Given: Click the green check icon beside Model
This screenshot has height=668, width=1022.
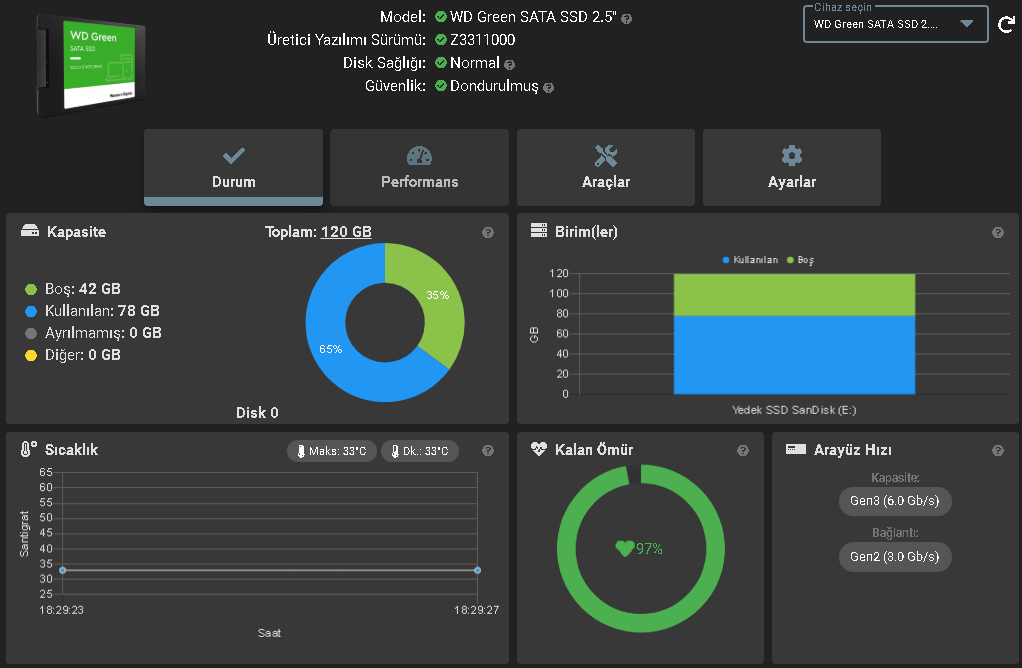Looking at the screenshot, I should click(441, 16).
